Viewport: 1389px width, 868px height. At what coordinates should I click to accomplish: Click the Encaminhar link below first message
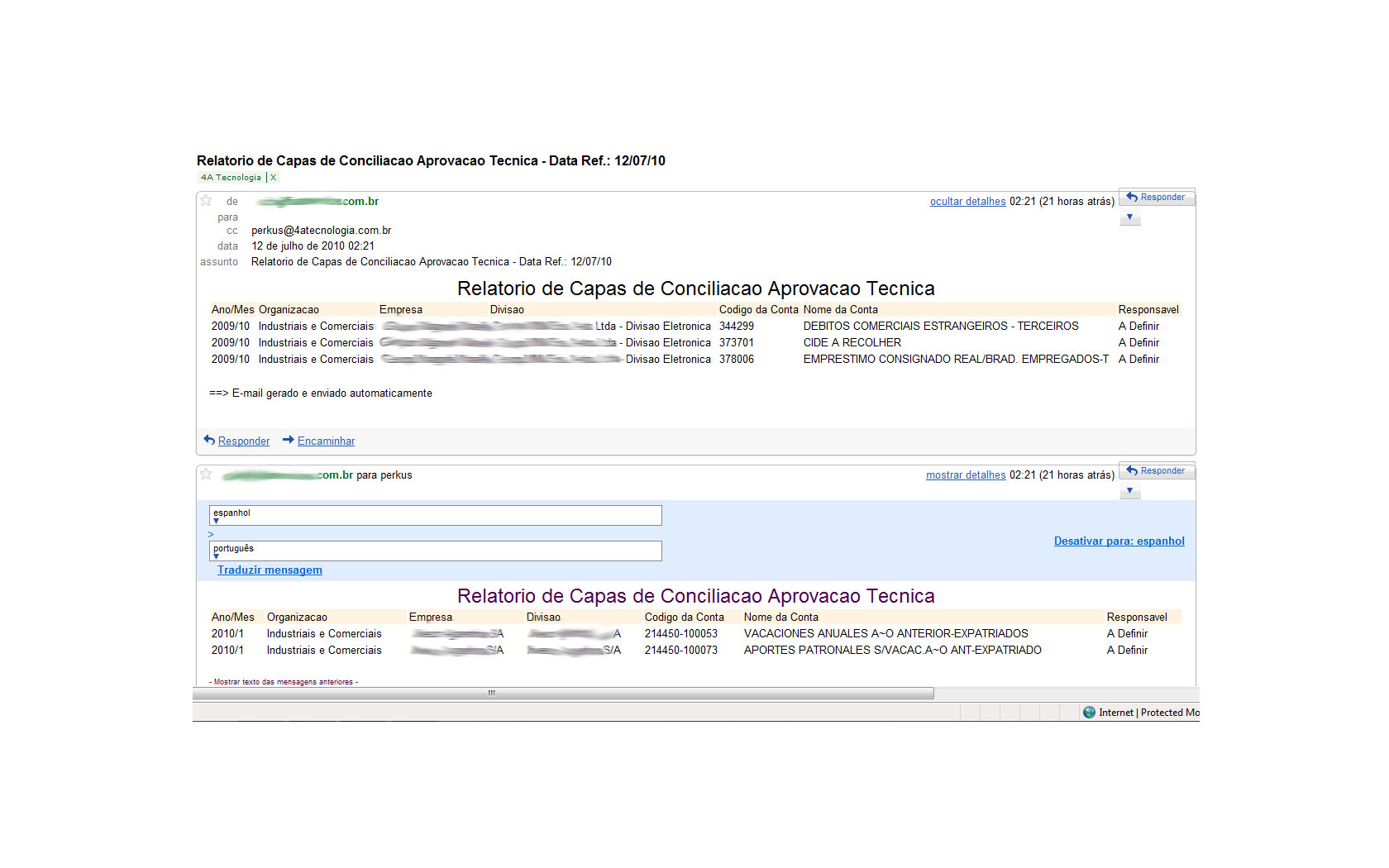326,441
